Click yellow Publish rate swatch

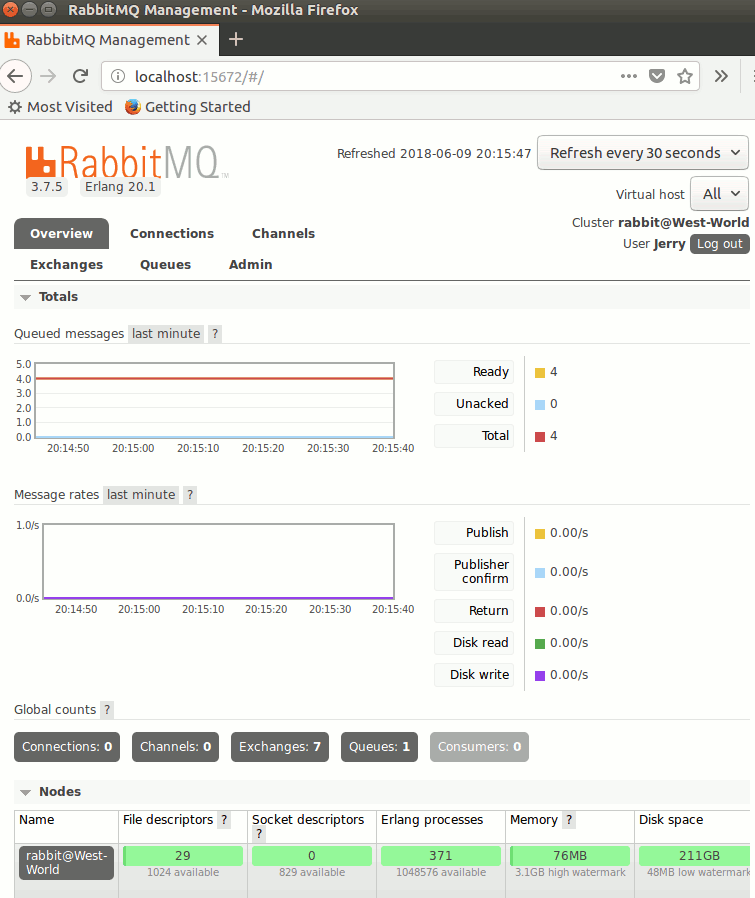(540, 534)
